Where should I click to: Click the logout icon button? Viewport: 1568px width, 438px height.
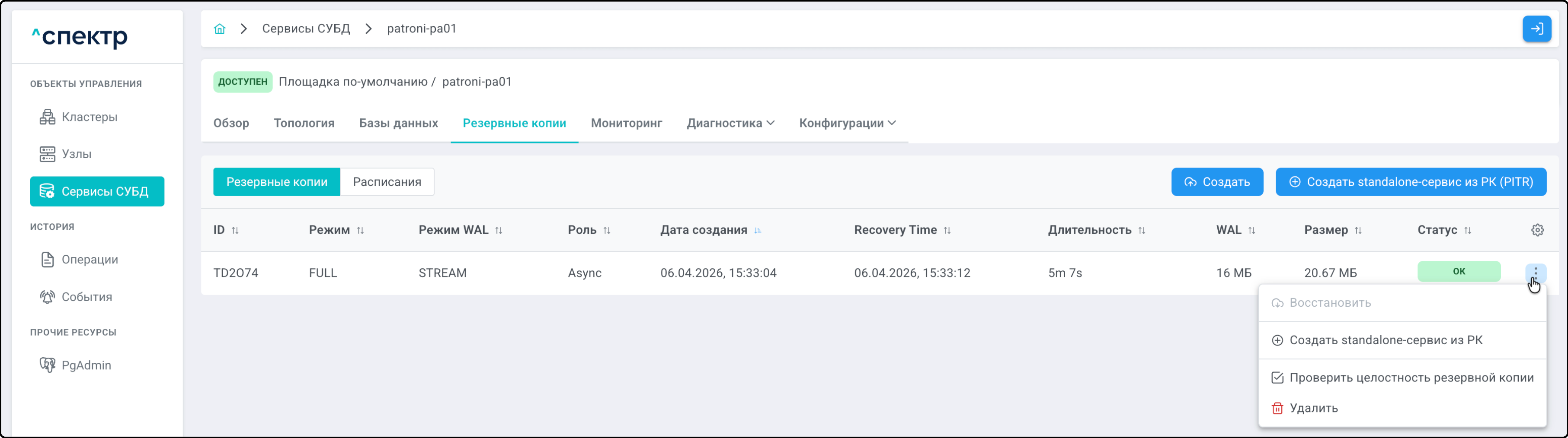[x=1536, y=29]
